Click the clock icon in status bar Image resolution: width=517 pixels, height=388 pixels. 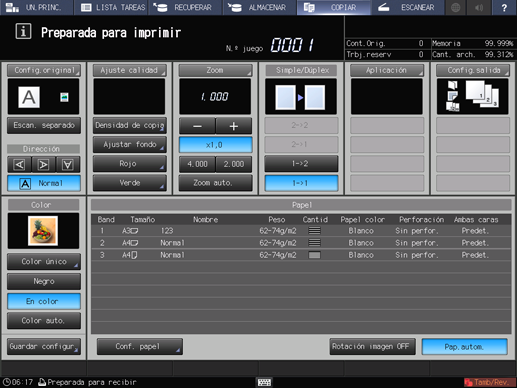pyautogui.click(x=6, y=382)
